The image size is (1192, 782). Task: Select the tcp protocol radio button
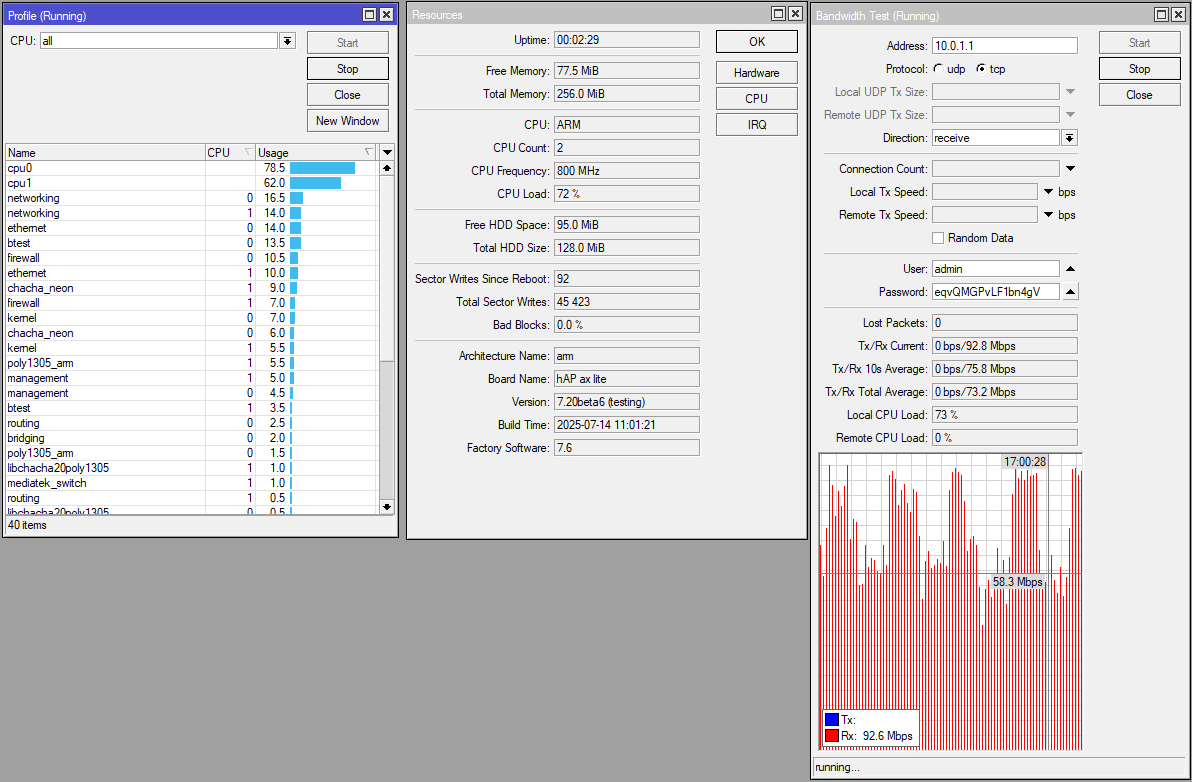coord(980,69)
